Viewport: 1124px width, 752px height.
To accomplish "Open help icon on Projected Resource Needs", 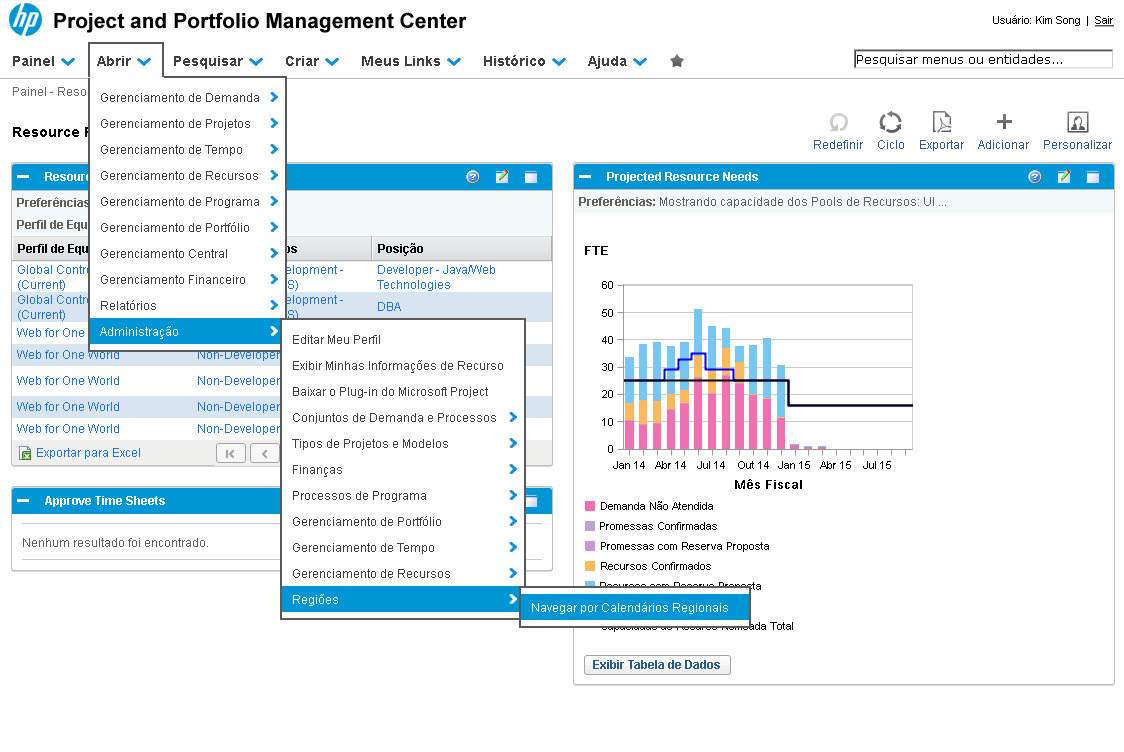I will pos(1035,177).
